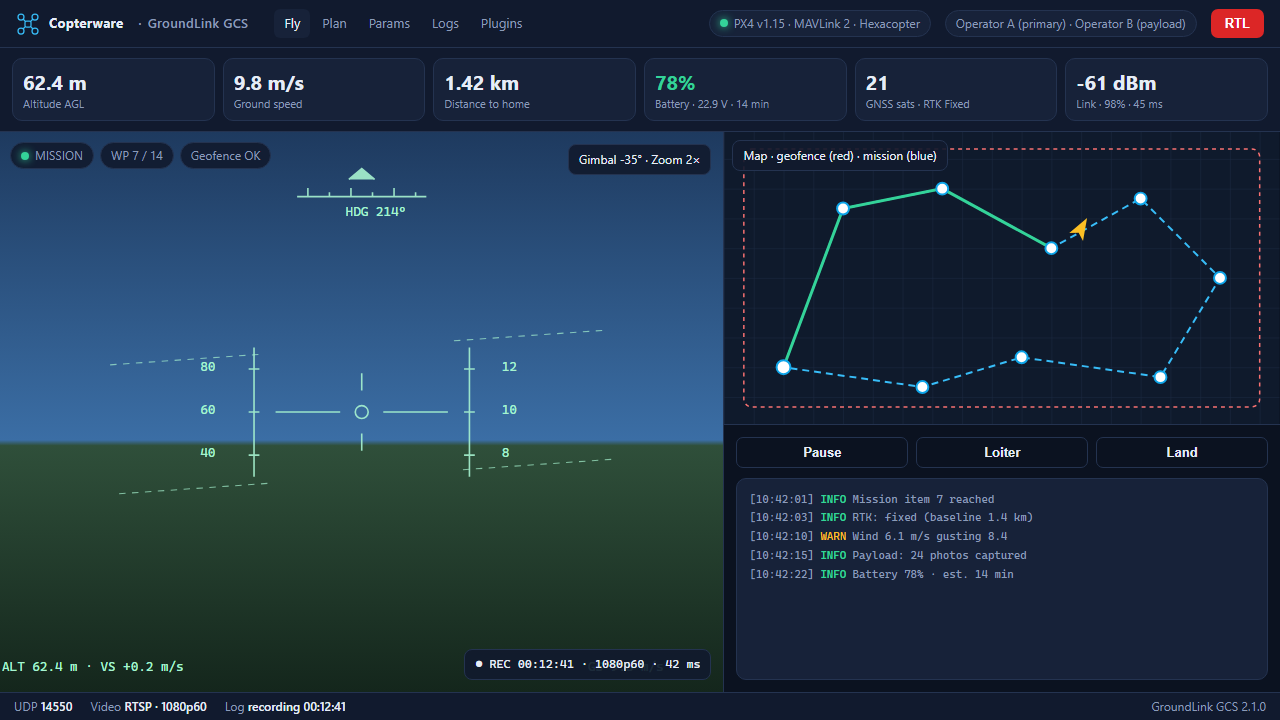
Task: Select the Ground speed 9.8 m/s card
Action: pos(324,89)
